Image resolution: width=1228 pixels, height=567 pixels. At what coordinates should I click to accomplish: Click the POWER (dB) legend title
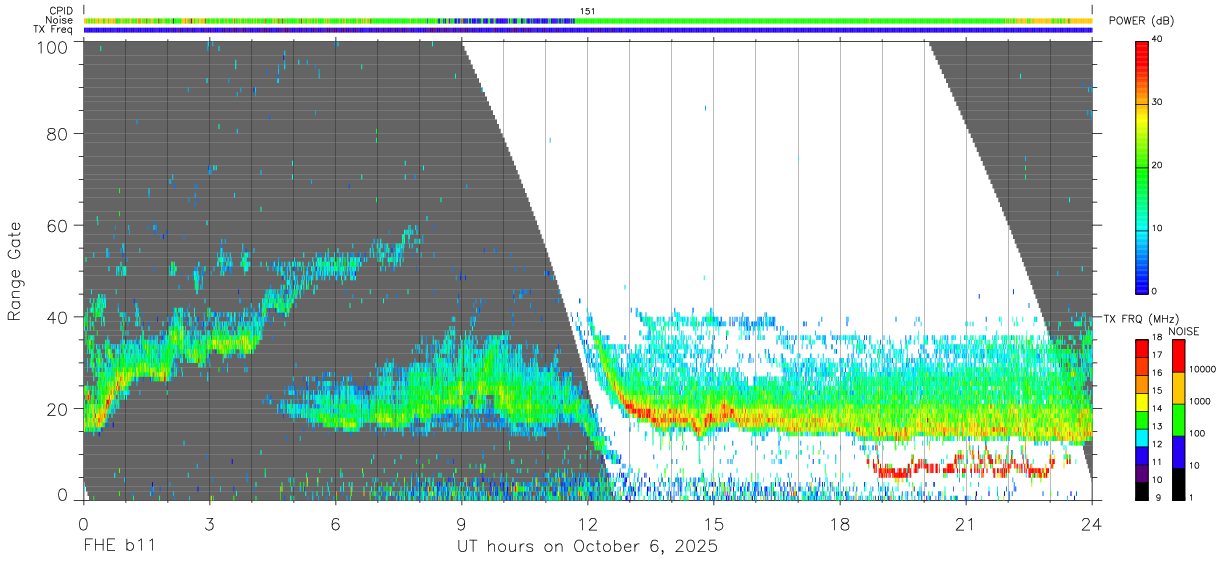[1141, 21]
